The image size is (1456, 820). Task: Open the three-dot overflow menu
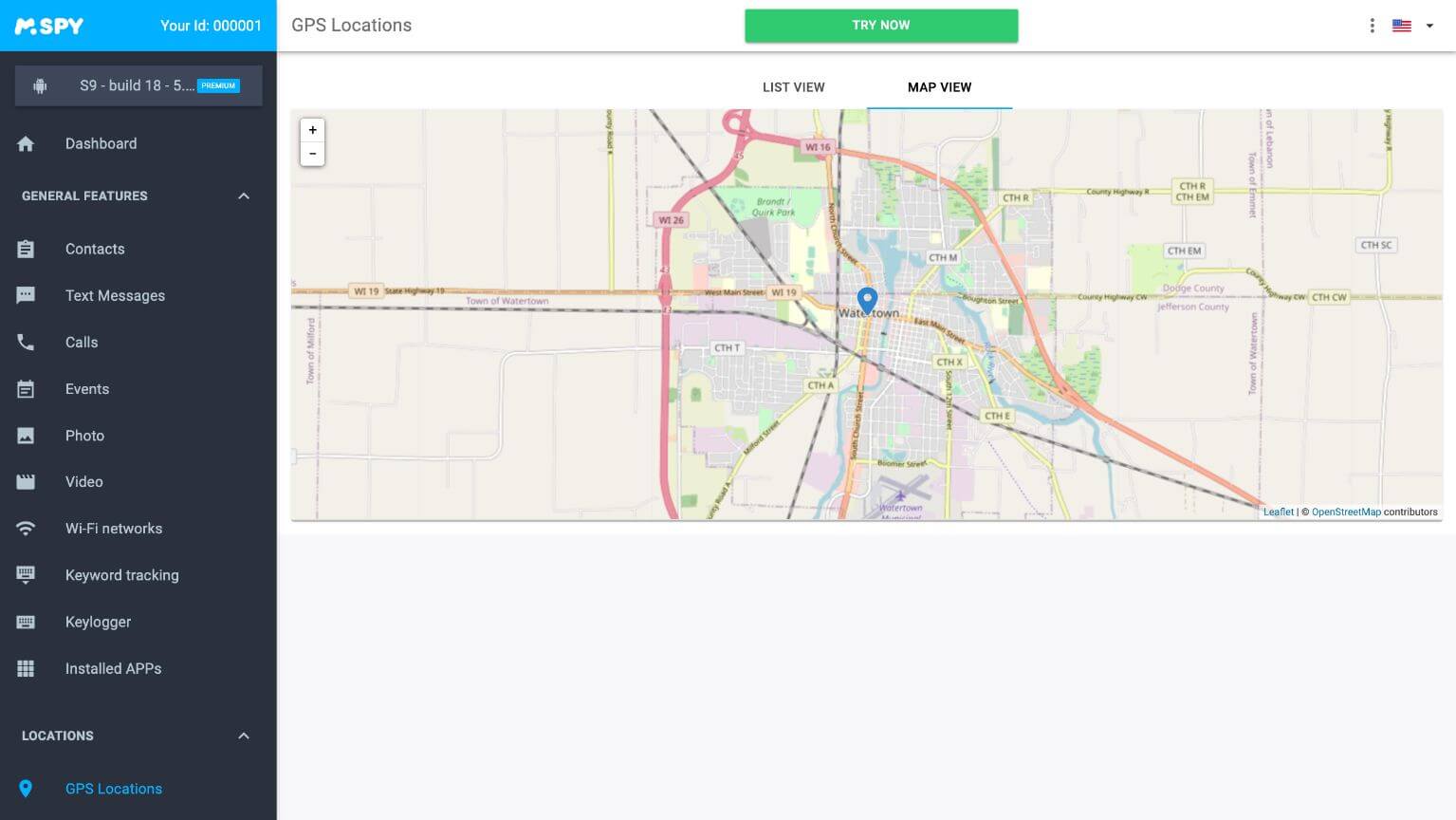pyautogui.click(x=1372, y=26)
